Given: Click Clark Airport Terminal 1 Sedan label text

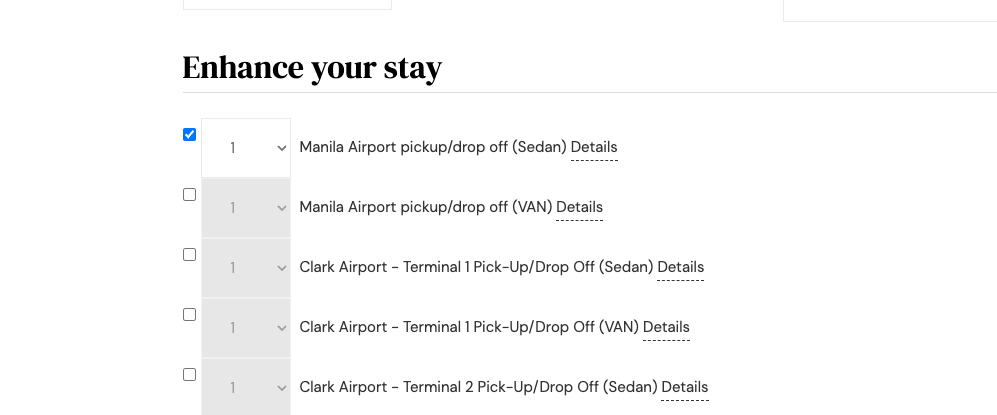Looking at the screenshot, I should [476, 267].
